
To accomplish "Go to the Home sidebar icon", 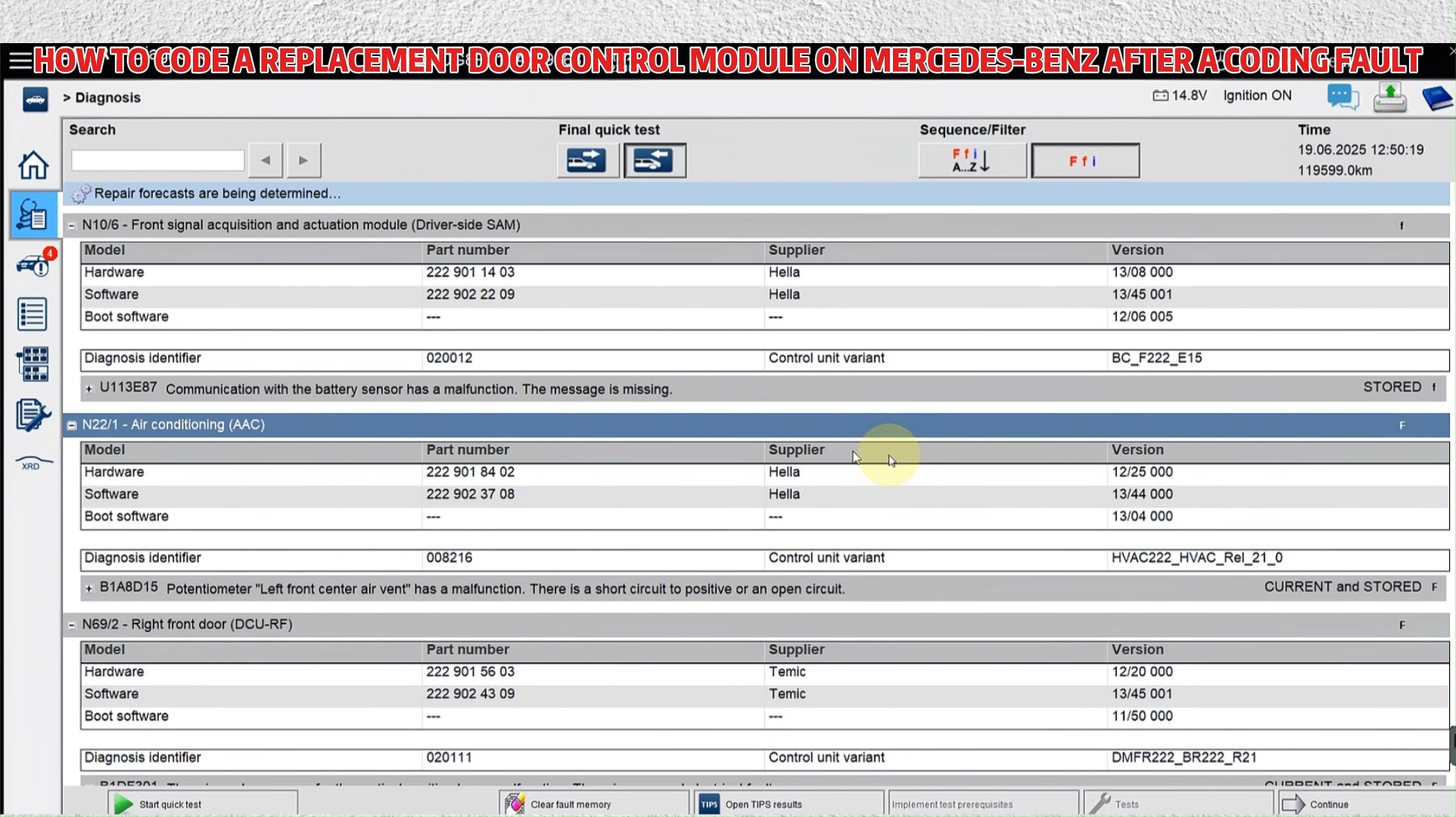I will [33, 165].
